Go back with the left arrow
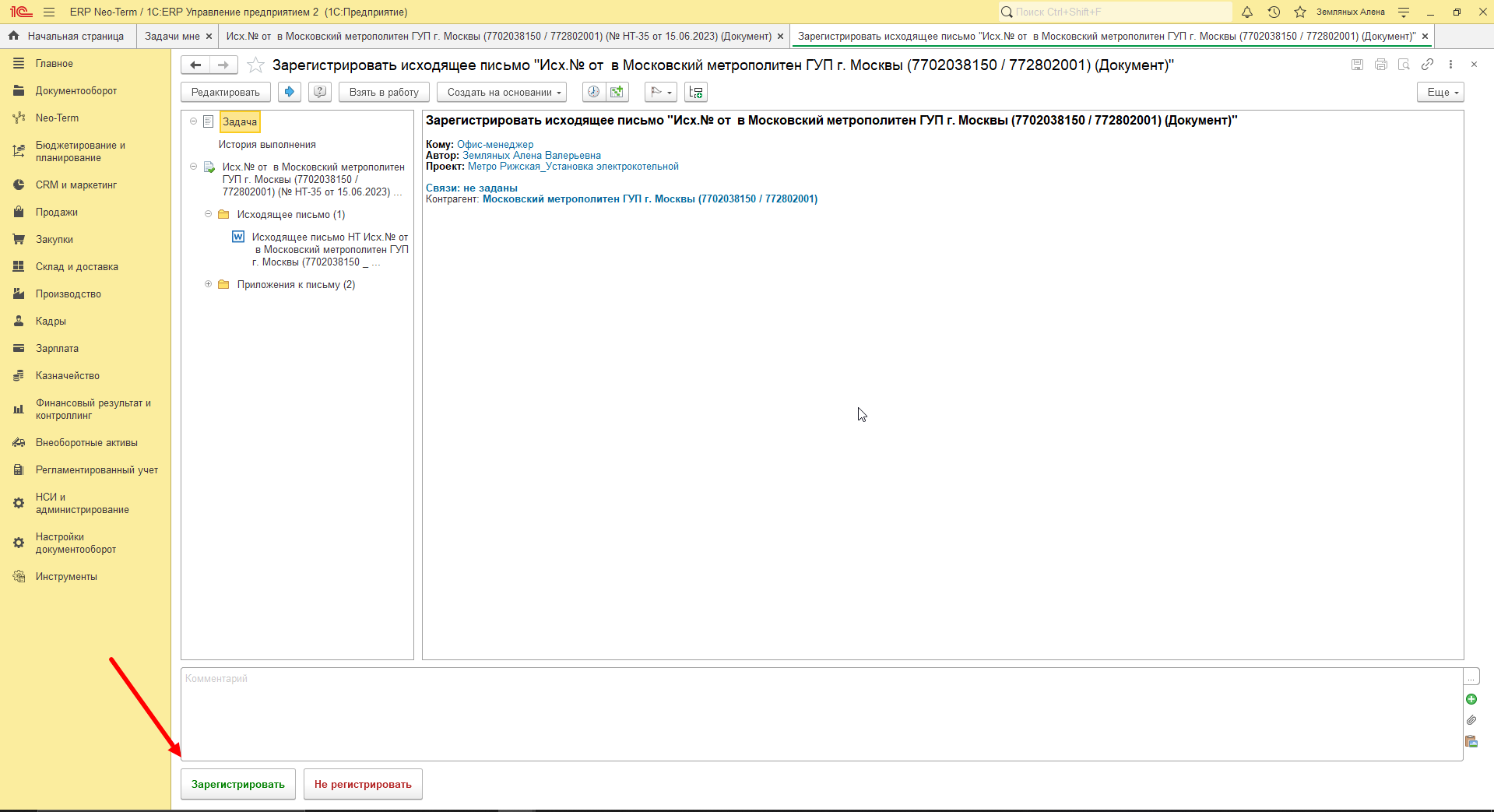This screenshot has height=812, width=1494. pos(196,65)
